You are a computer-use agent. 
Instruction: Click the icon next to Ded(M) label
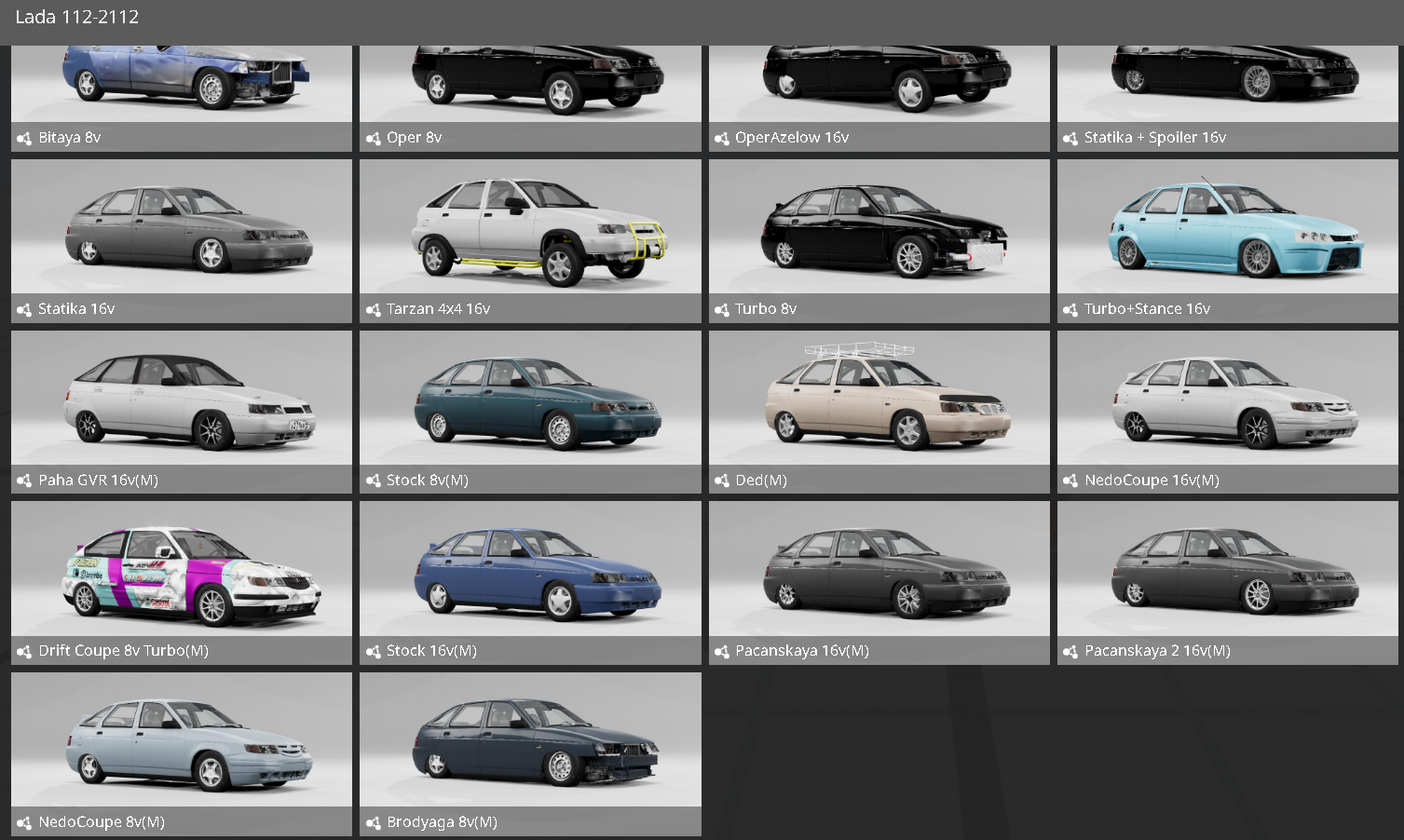click(x=721, y=481)
